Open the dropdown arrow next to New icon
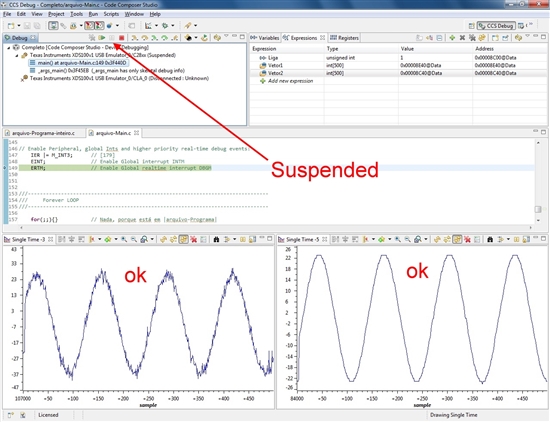The width and height of the screenshot is (550, 422). tap(19, 26)
